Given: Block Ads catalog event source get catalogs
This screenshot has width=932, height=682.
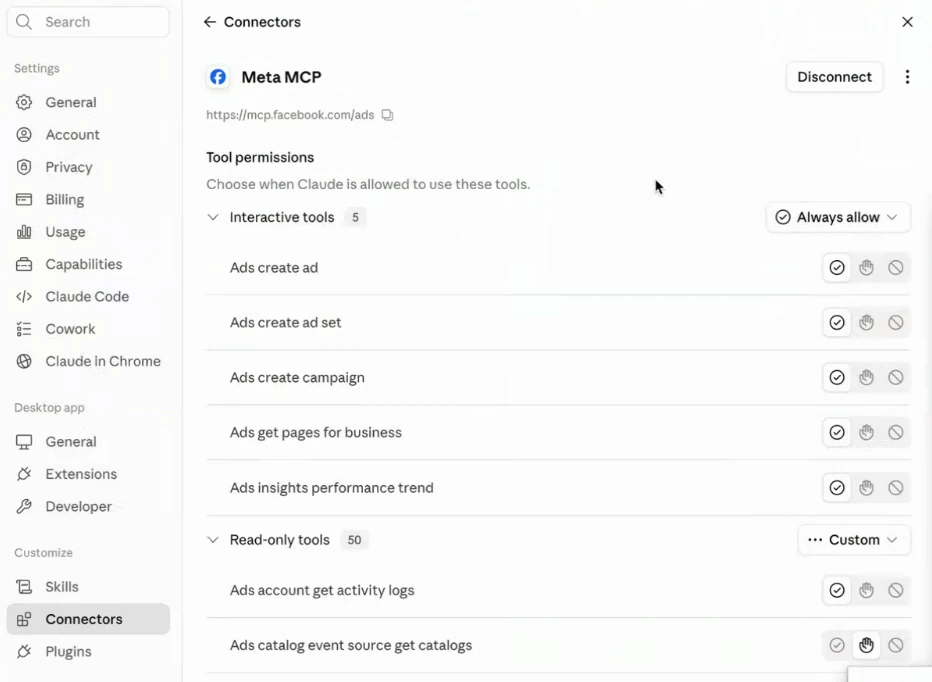Looking at the screenshot, I should tap(896, 645).
